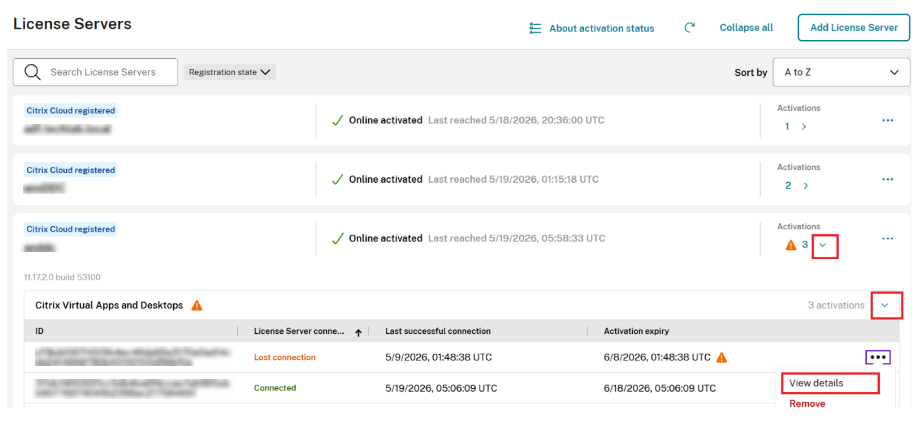924x427 pixels.
Task: Click the 5/19/2026, 05:06:09 UTC connection cell
Action: [441, 388]
